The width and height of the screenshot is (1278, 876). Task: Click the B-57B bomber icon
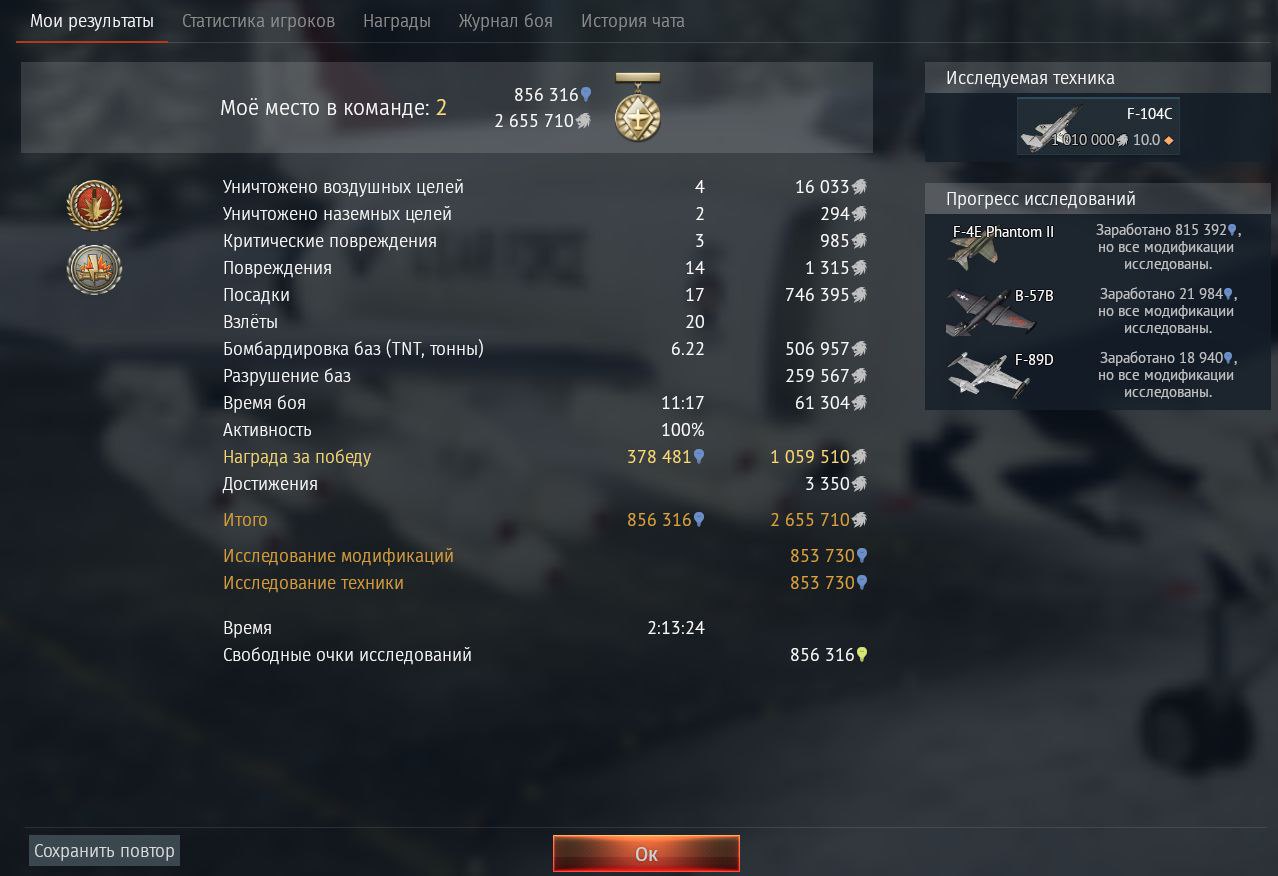coord(978,313)
